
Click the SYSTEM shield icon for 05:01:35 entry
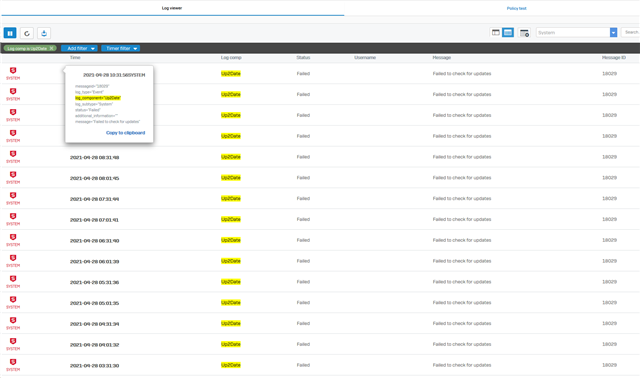(x=13, y=301)
